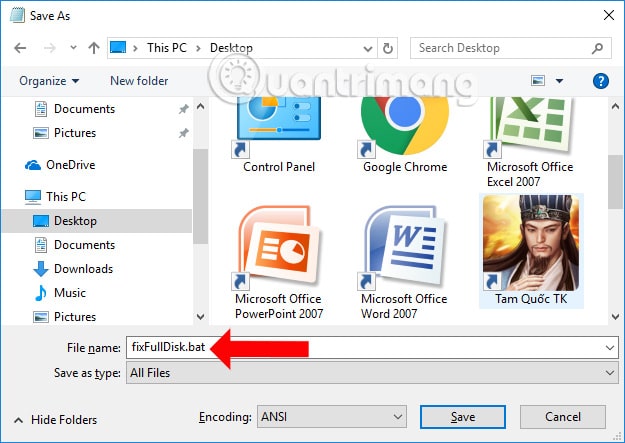Screen dimensions: 625x443
Task: Open the Save as type combo box
Action: coord(372,373)
